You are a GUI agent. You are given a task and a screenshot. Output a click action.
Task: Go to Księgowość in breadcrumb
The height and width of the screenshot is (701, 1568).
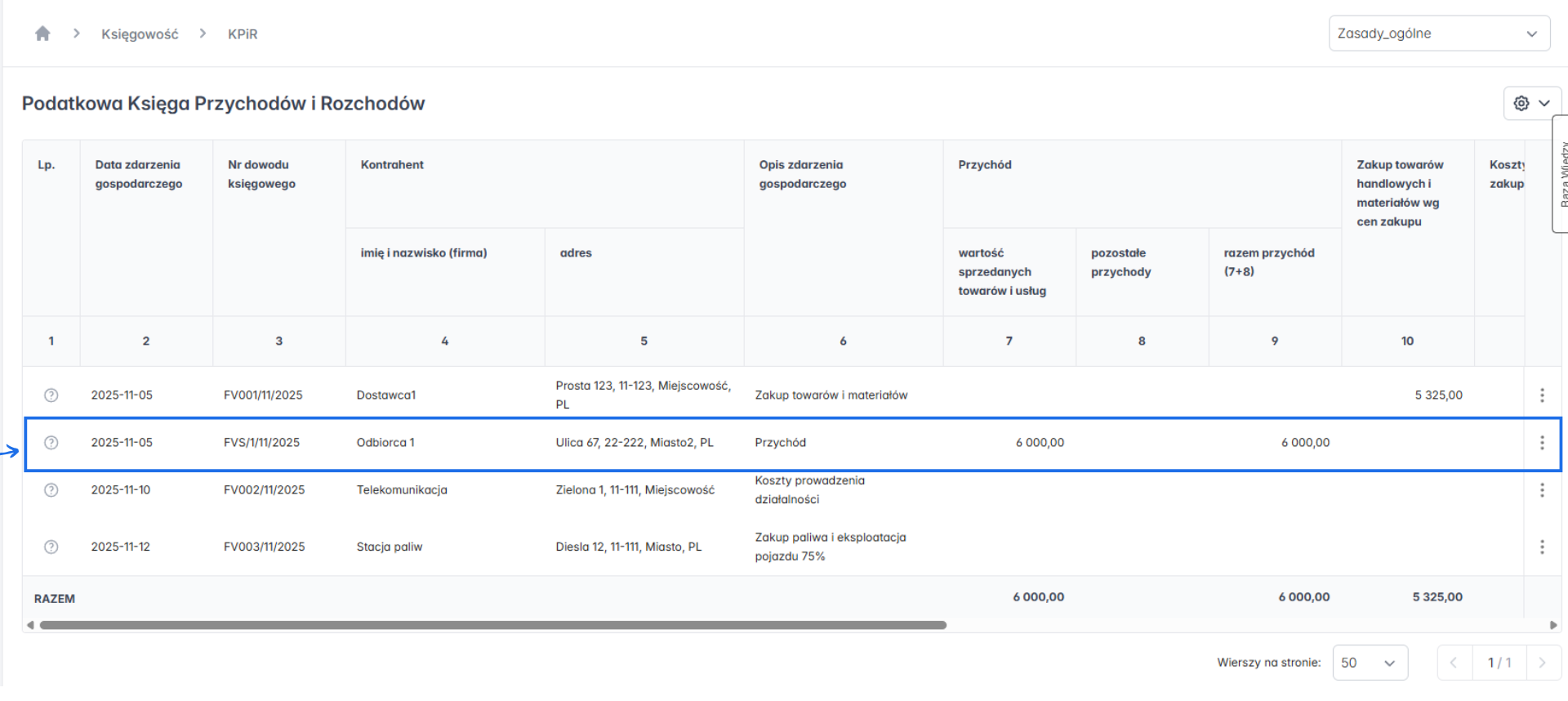(x=140, y=34)
